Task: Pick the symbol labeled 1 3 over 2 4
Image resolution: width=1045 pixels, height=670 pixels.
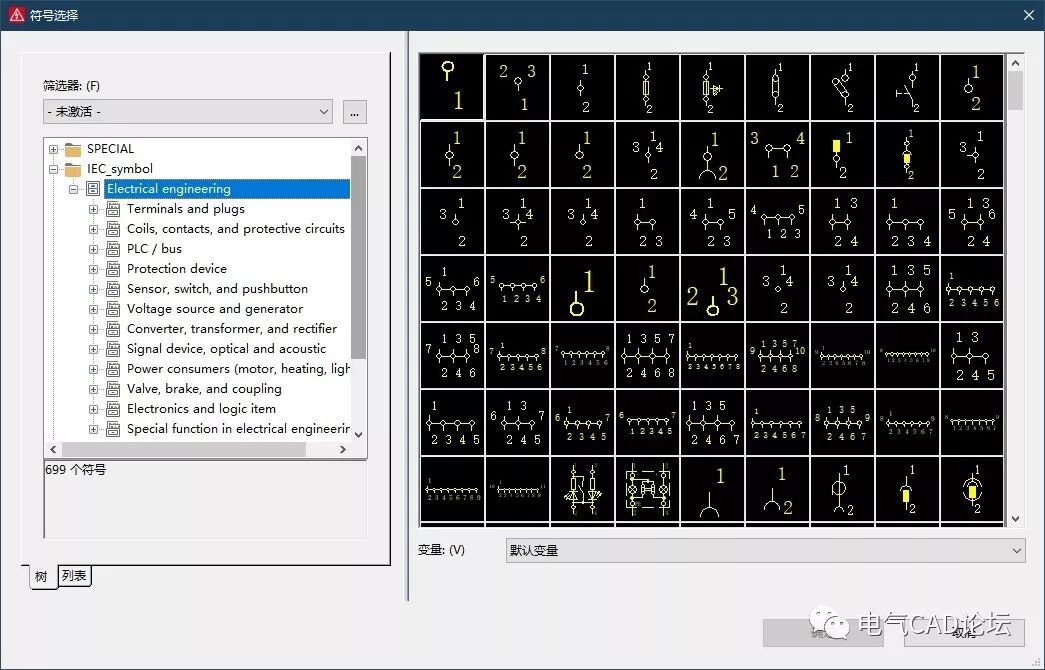Action: click(x=842, y=221)
